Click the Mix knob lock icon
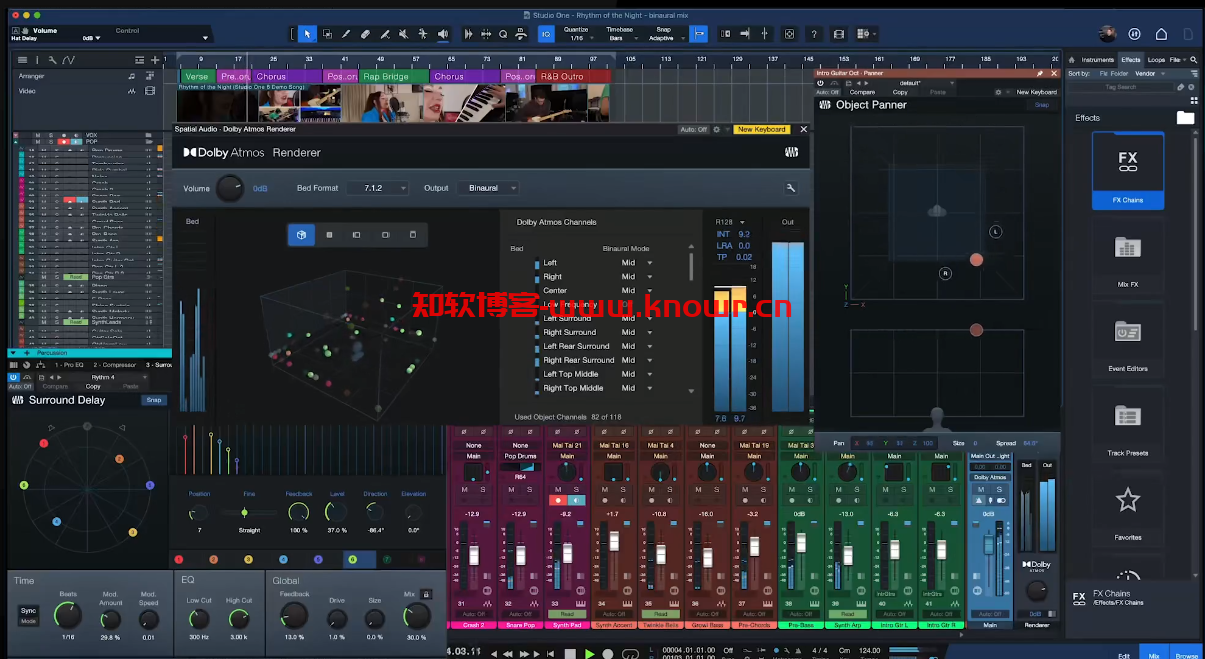Viewport: 1205px width, 659px height. coord(426,594)
